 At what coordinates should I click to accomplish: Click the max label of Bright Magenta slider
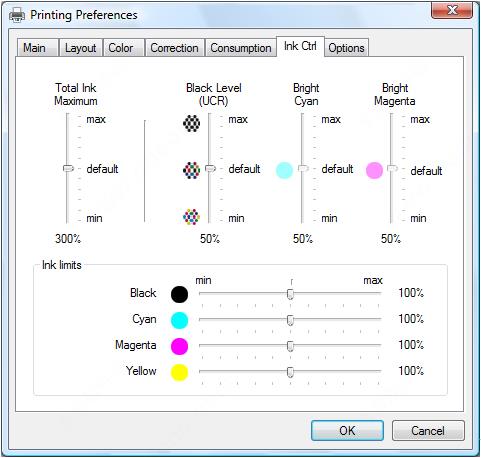(x=420, y=119)
